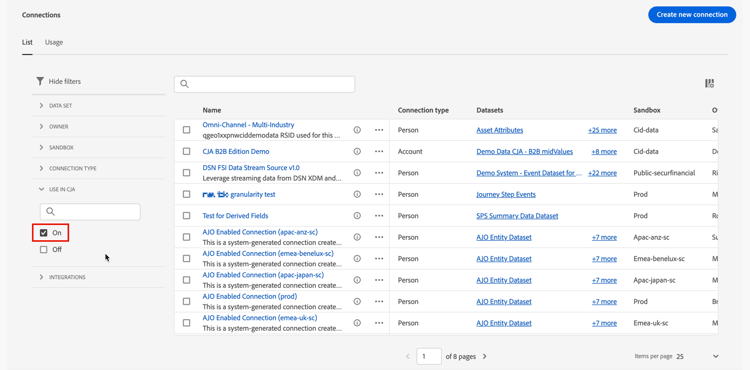Click the +25 more datasets link
The height and width of the screenshot is (370, 750).
[602, 130]
